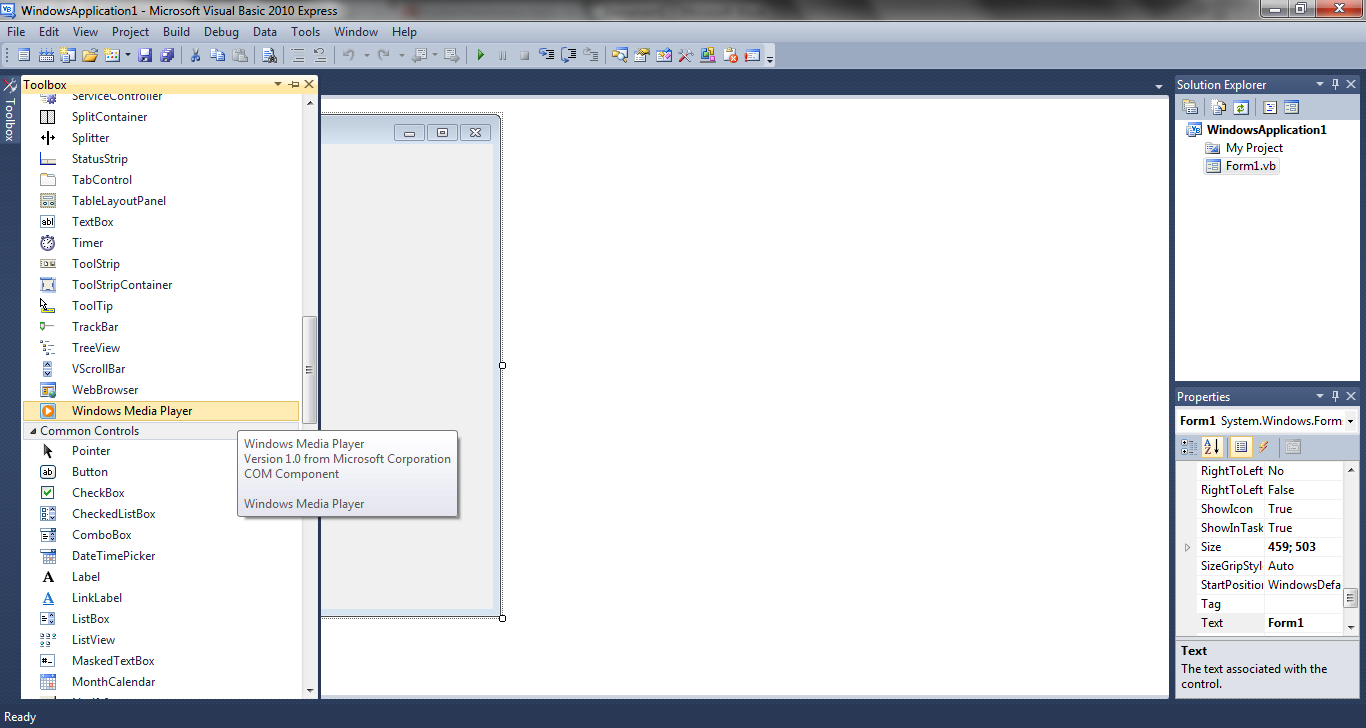Open the Window menu
The image size is (1366, 728).
356,32
